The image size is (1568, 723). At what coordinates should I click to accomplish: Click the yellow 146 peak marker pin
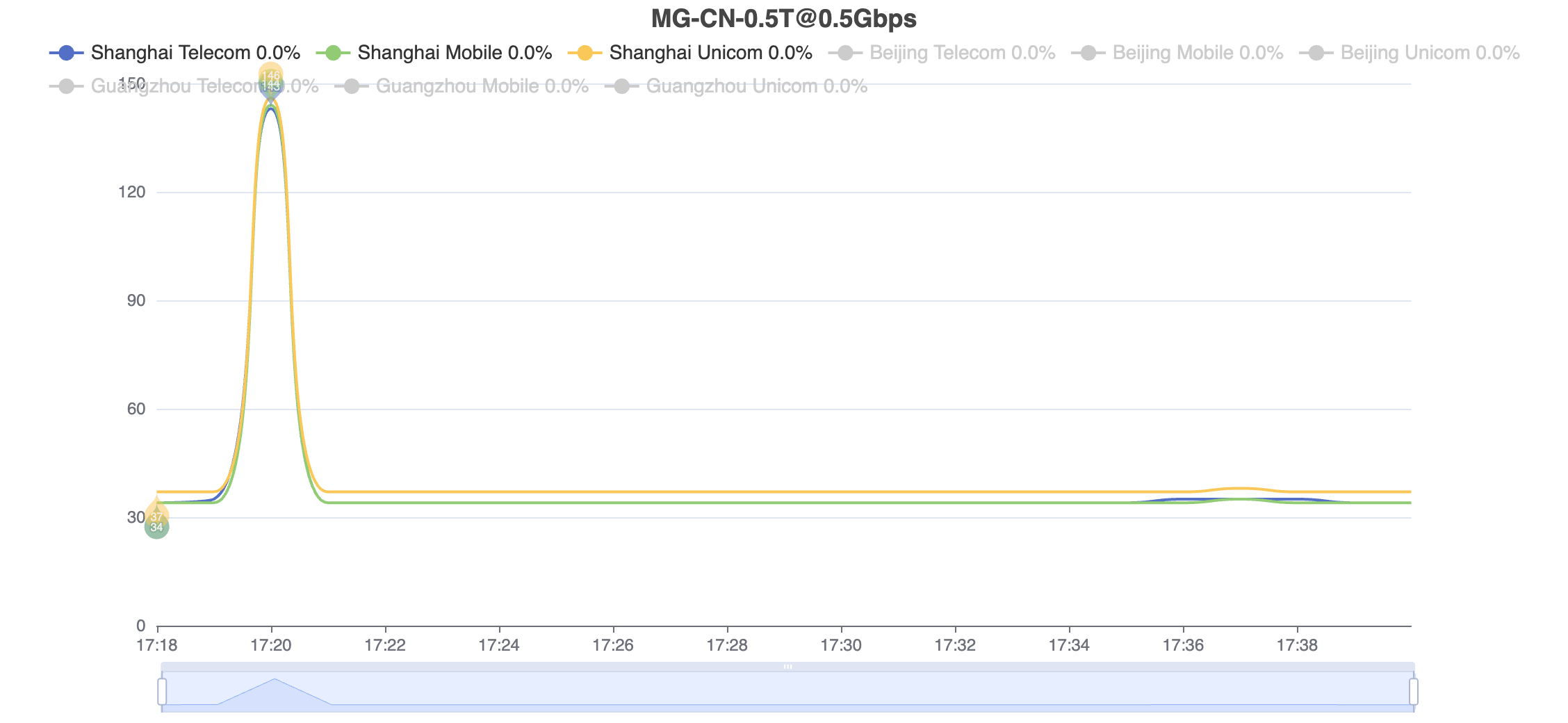(x=270, y=72)
